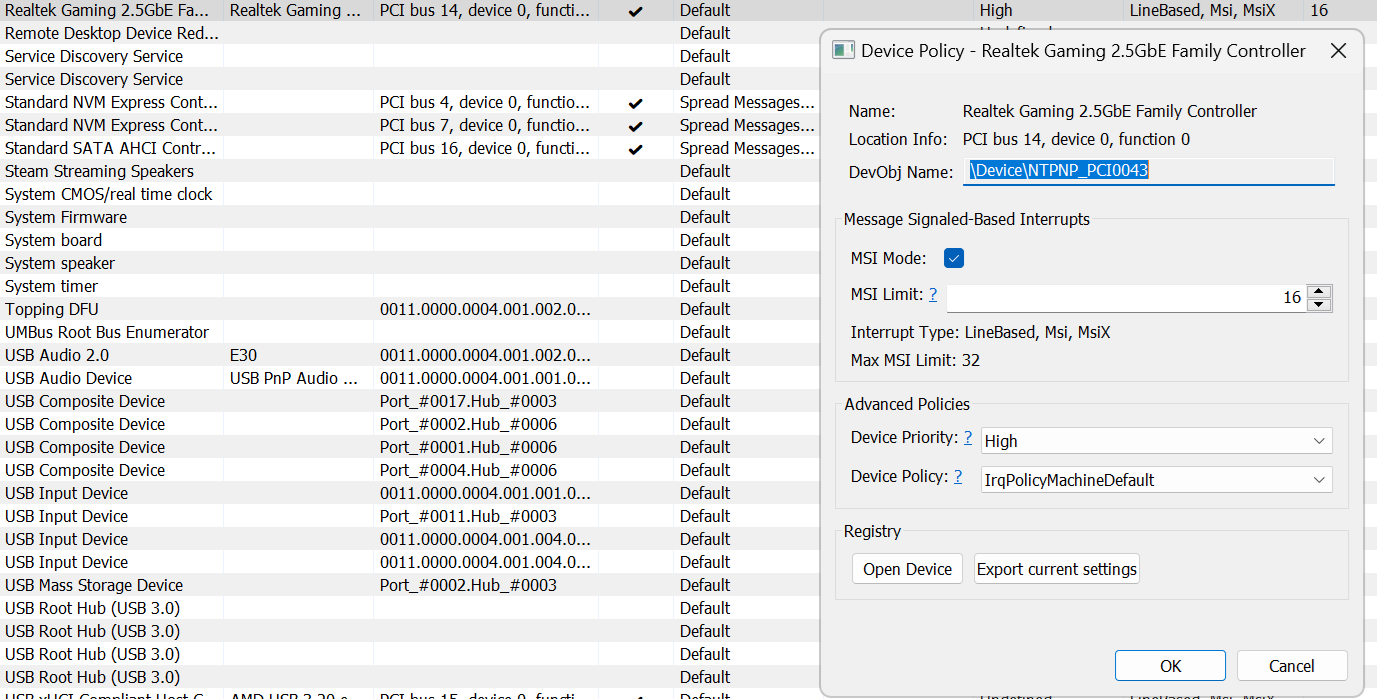
Task: Click Spread Messages cell in SATA AHCI row
Action: tap(747, 148)
